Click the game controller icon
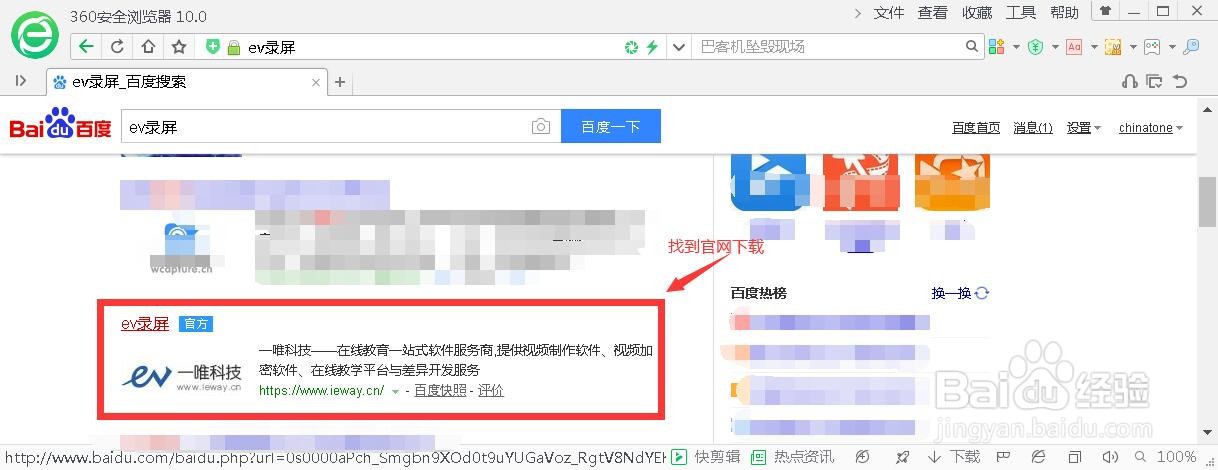 pos(1152,46)
